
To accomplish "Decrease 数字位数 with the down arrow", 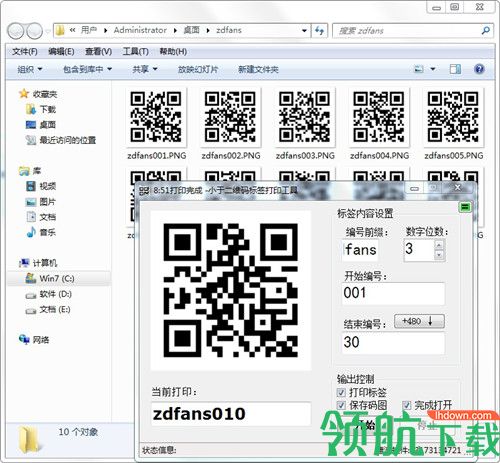I will (439, 255).
